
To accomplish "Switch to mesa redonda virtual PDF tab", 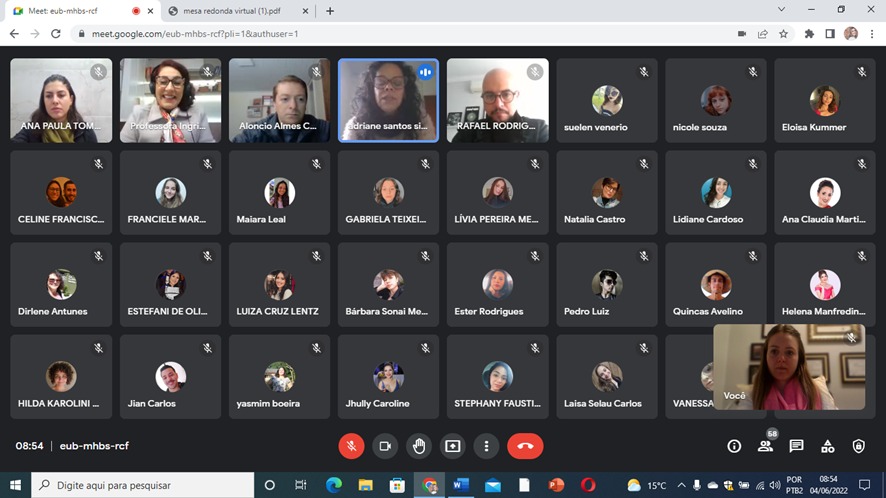I will [x=232, y=11].
